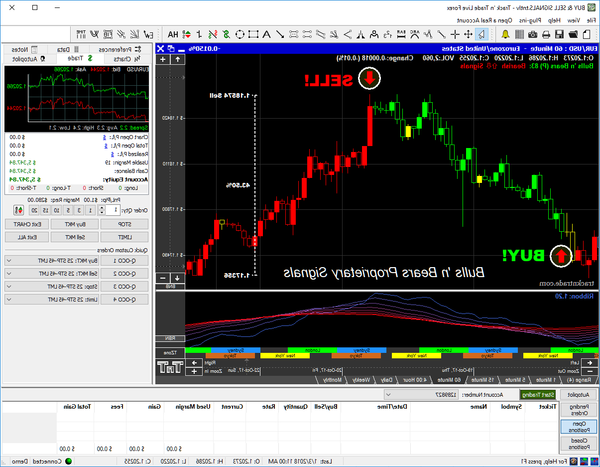Image resolution: width=600 pixels, height=467 pixels.
Task: Click the Sell MKT button
Action: coord(75,237)
